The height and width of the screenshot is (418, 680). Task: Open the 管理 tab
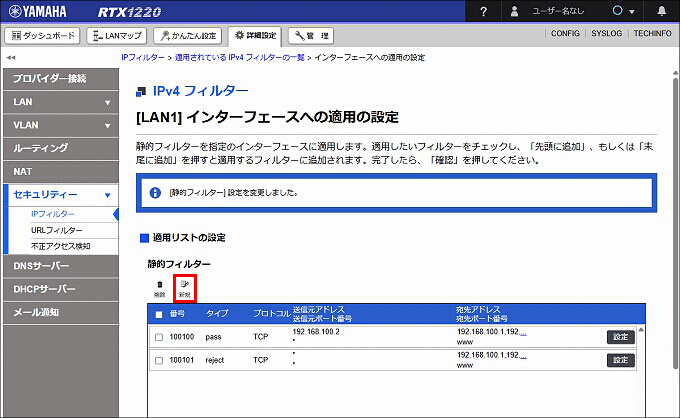tap(311, 36)
